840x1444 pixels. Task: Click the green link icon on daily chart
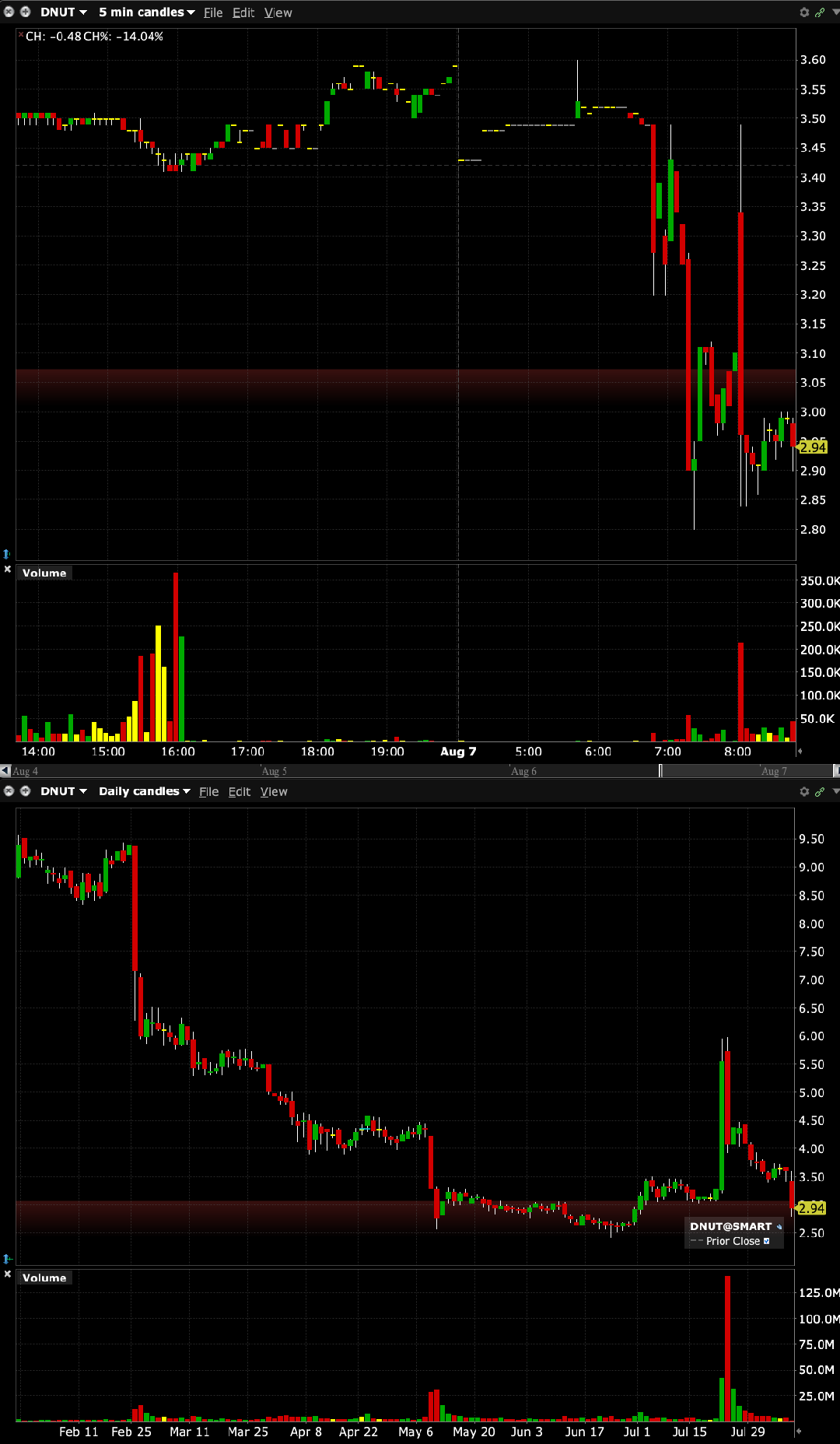coord(820,791)
